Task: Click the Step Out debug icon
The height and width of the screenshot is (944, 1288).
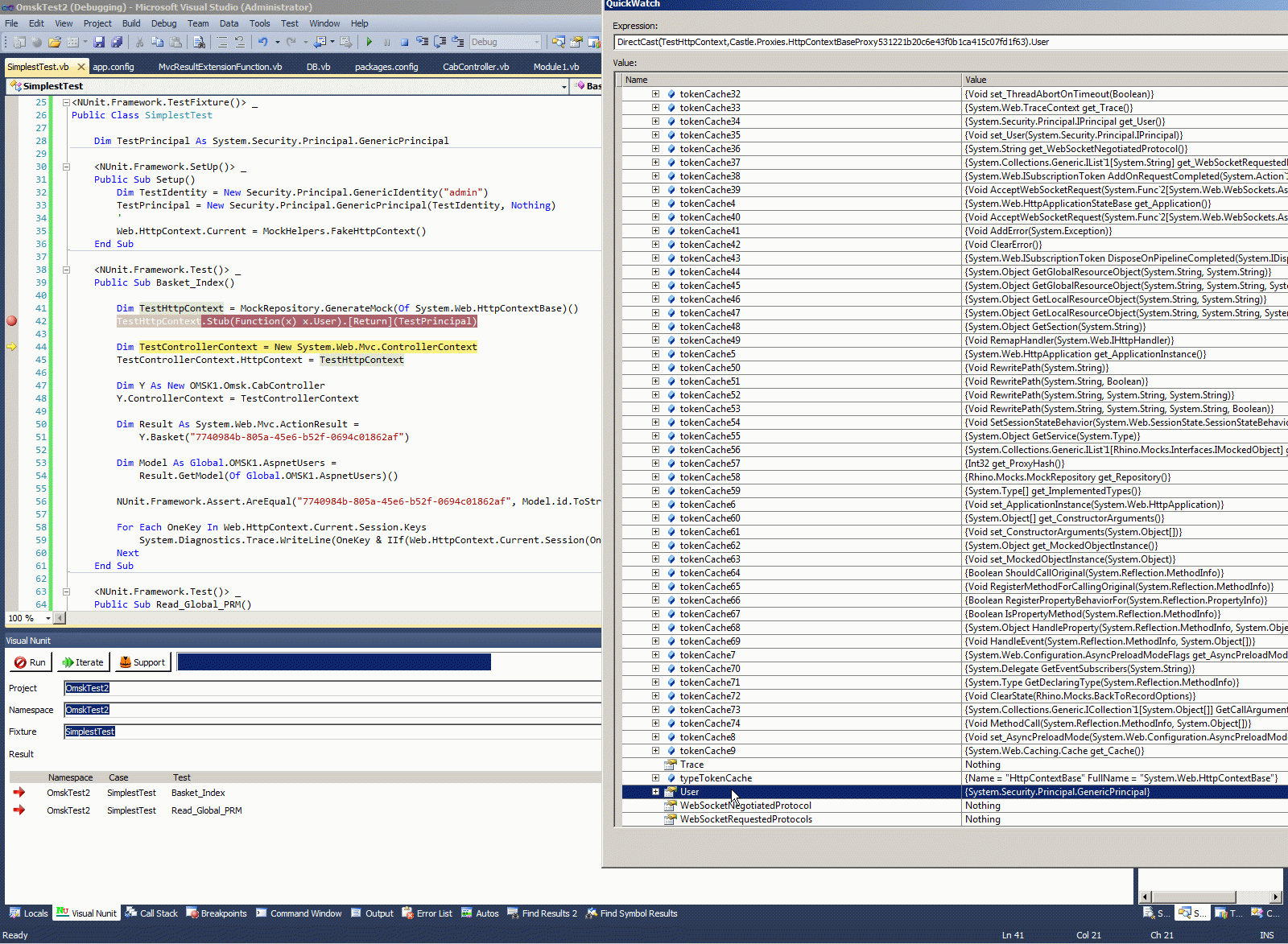Action: (x=458, y=42)
